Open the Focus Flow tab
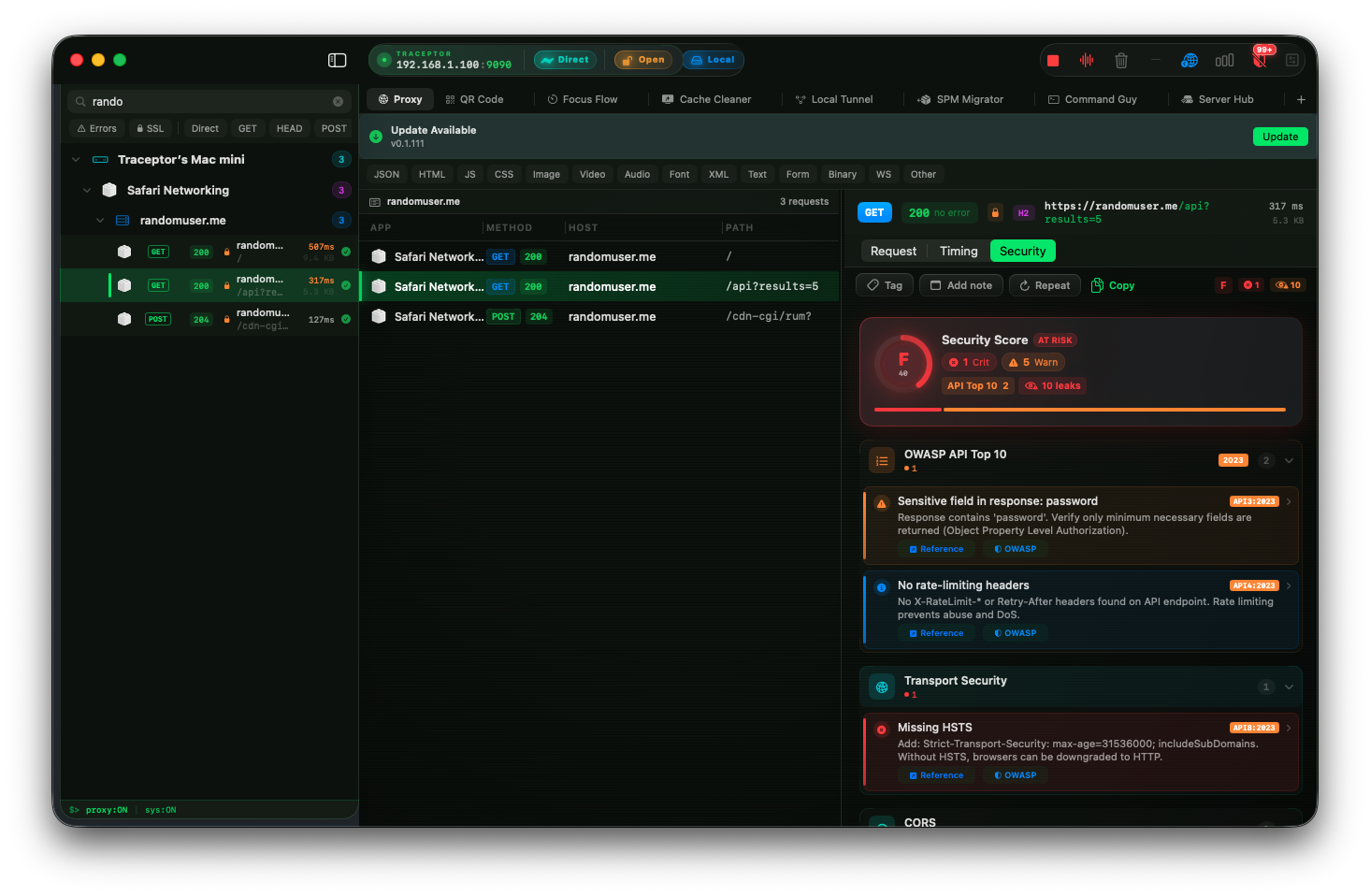This screenshot has width=1370, height=896. [x=583, y=99]
